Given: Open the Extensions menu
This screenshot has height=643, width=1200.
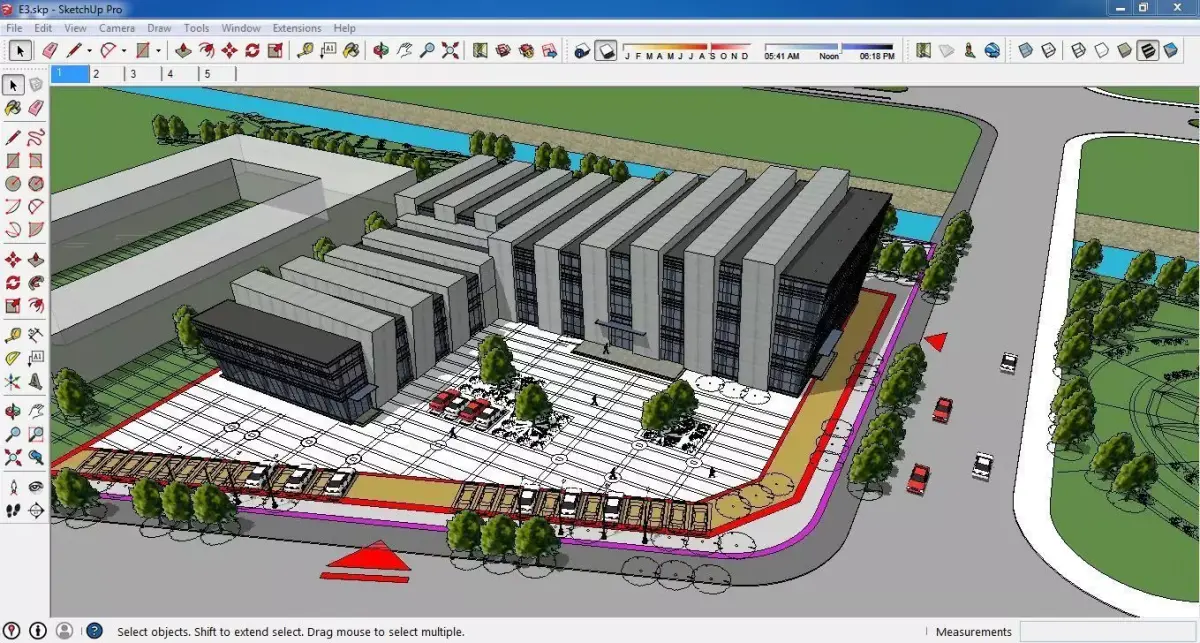Looking at the screenshot, I should click(297, 28).
